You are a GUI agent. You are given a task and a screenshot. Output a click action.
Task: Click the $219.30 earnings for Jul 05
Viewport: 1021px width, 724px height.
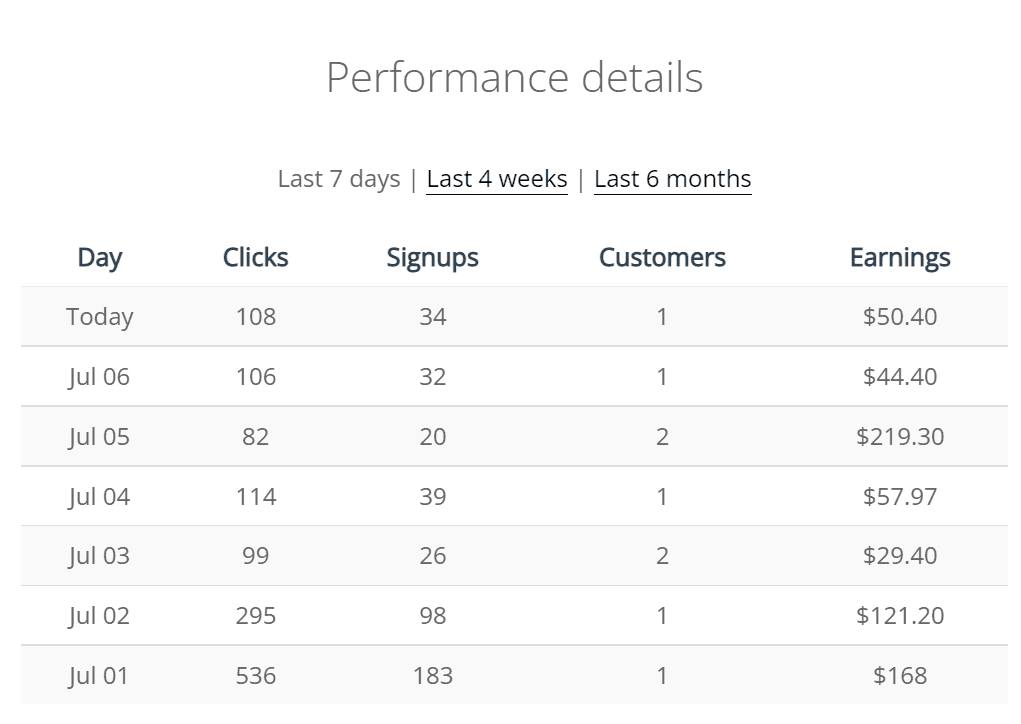tap(899, 437)
